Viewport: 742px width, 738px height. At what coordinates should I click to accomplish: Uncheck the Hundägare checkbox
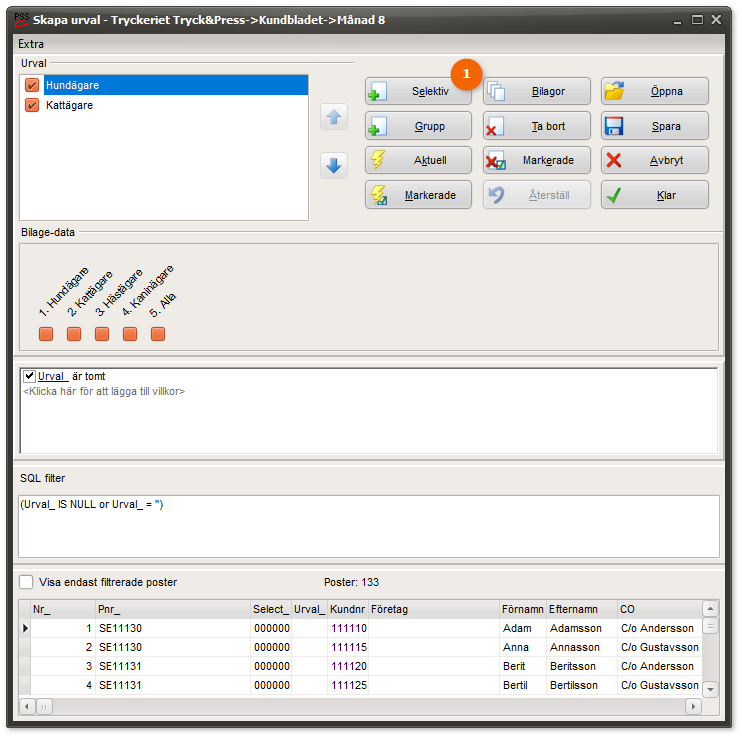[32, 85]
